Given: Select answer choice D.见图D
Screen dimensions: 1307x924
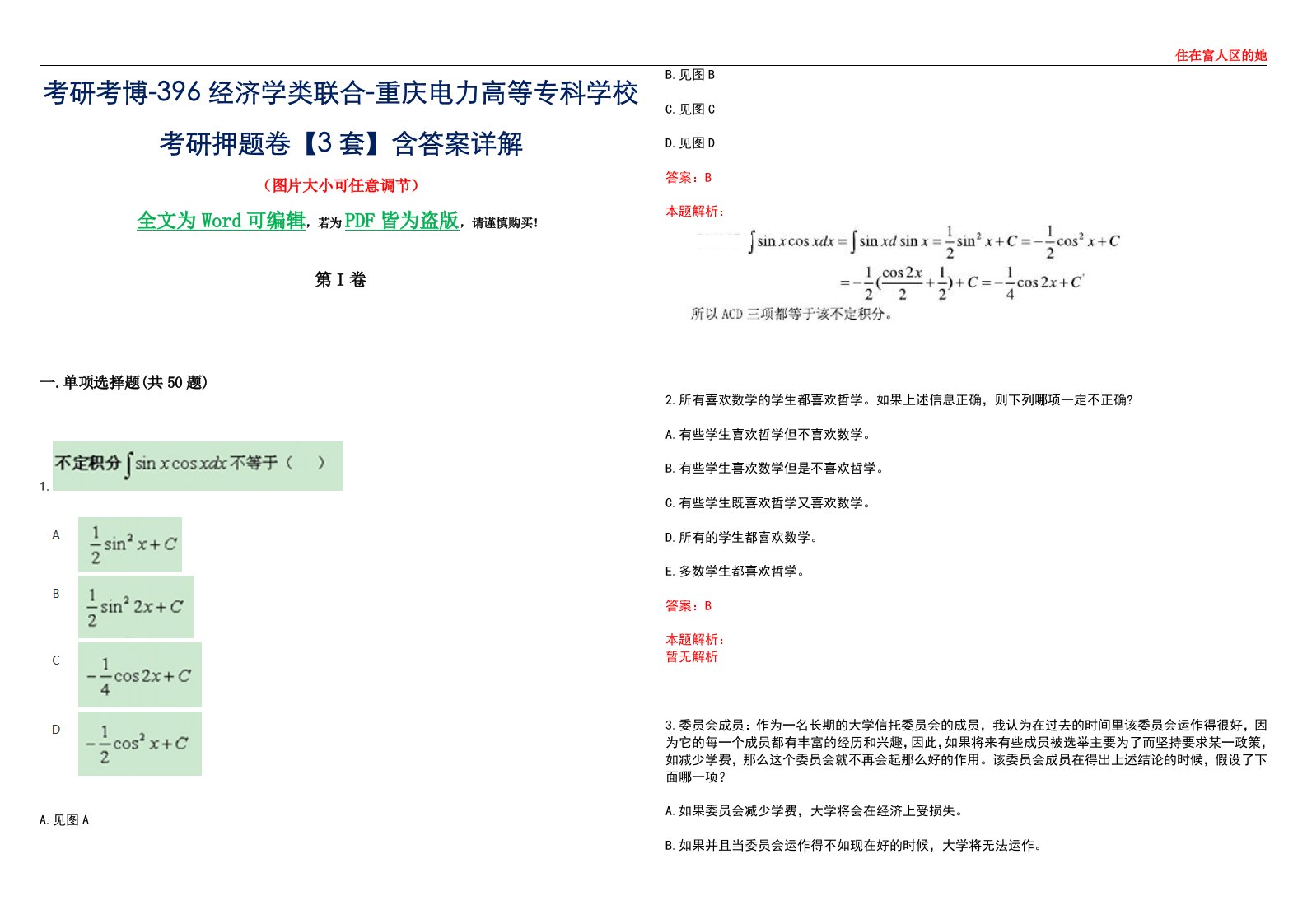Looking at the screenshot, I should tap(690, 143).
